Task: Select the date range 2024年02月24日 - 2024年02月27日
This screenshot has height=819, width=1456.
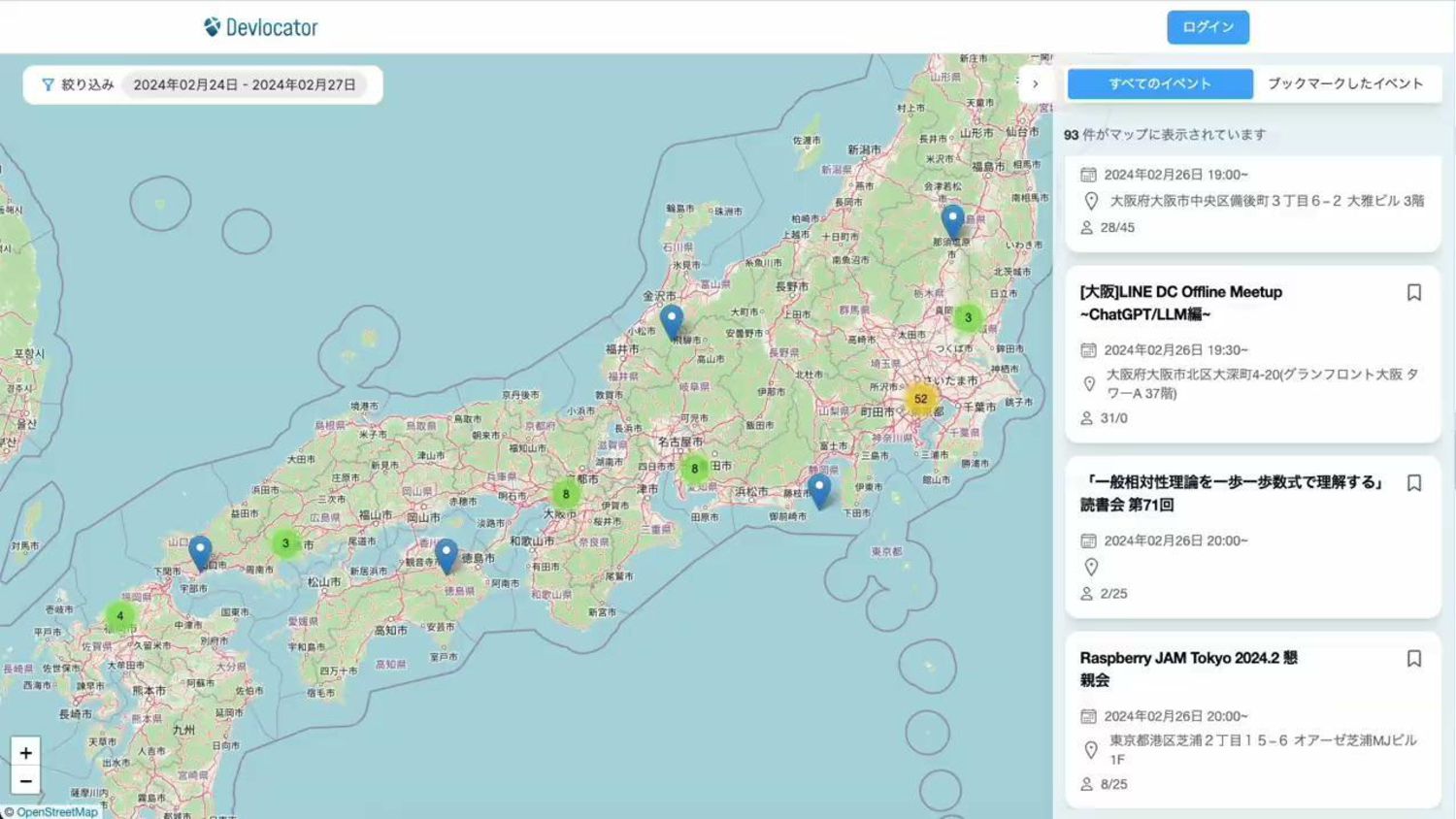Action: coord(245,84)
